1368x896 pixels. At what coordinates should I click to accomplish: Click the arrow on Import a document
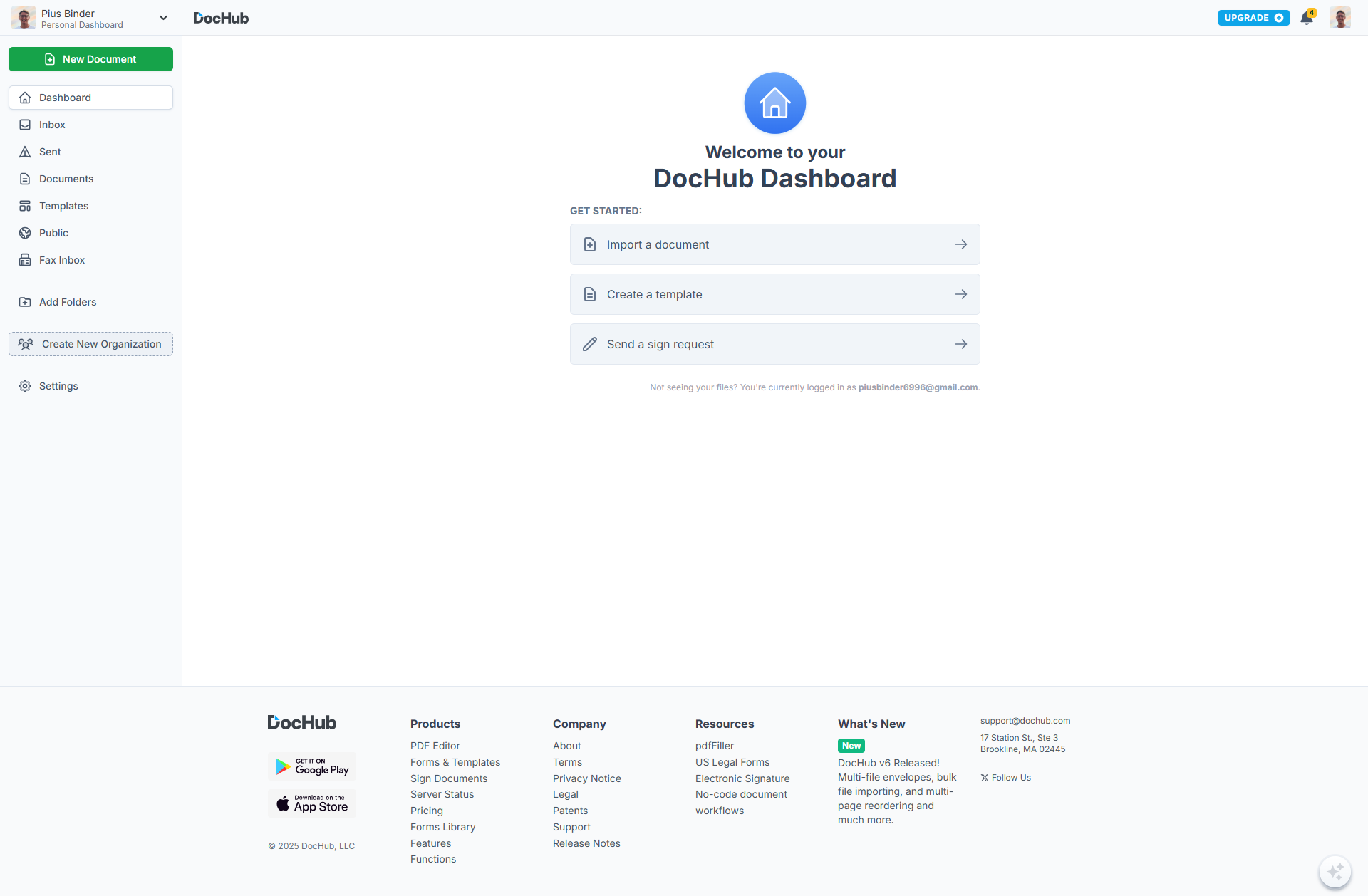[x=960, y=244]
